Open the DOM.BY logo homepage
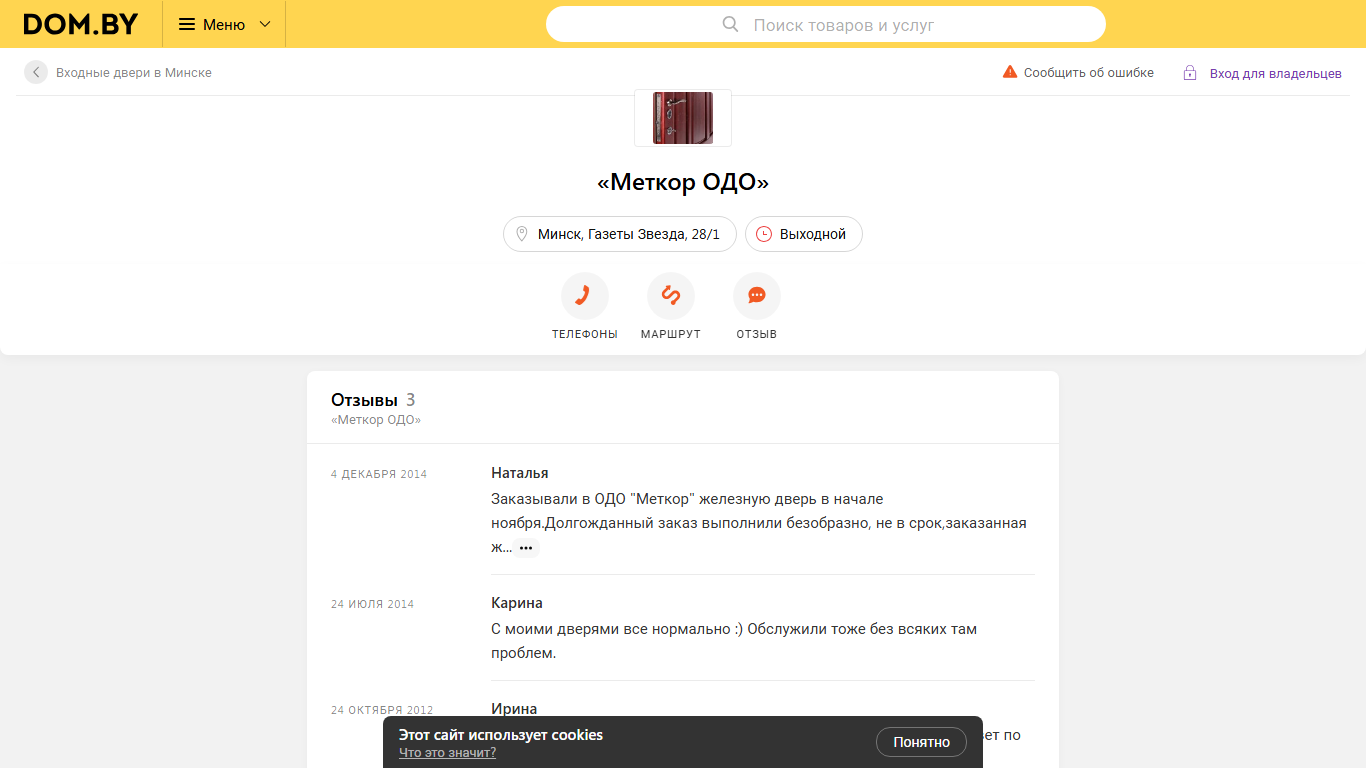 (x=81, y=24)
